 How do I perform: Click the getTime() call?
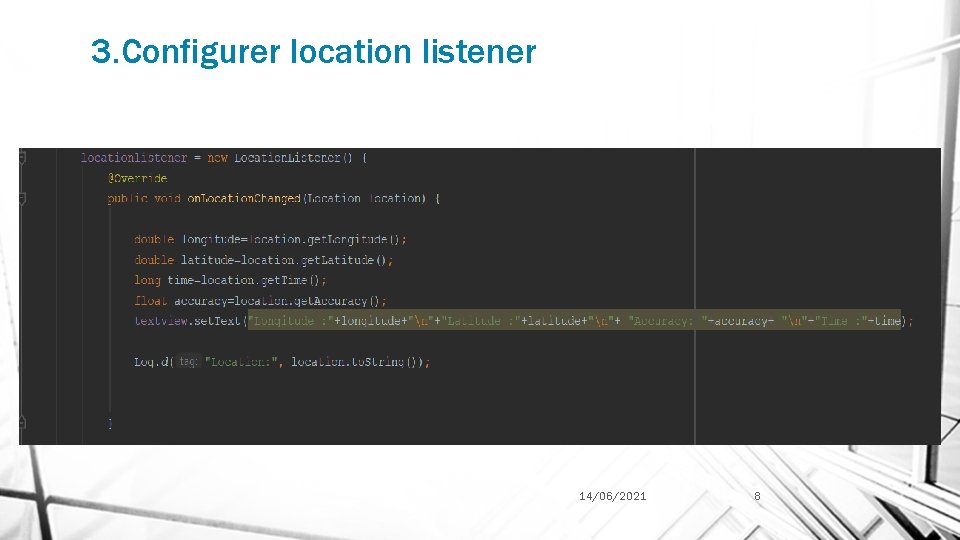click(290, 280)
